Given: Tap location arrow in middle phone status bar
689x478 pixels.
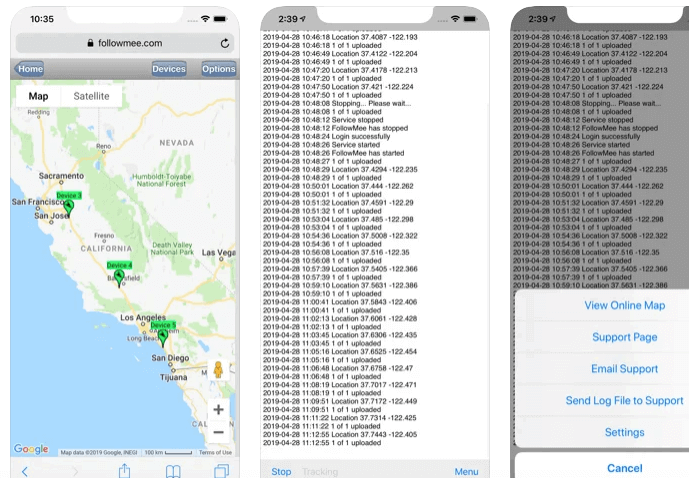Looking at the screenshot, I should [303, 18].
